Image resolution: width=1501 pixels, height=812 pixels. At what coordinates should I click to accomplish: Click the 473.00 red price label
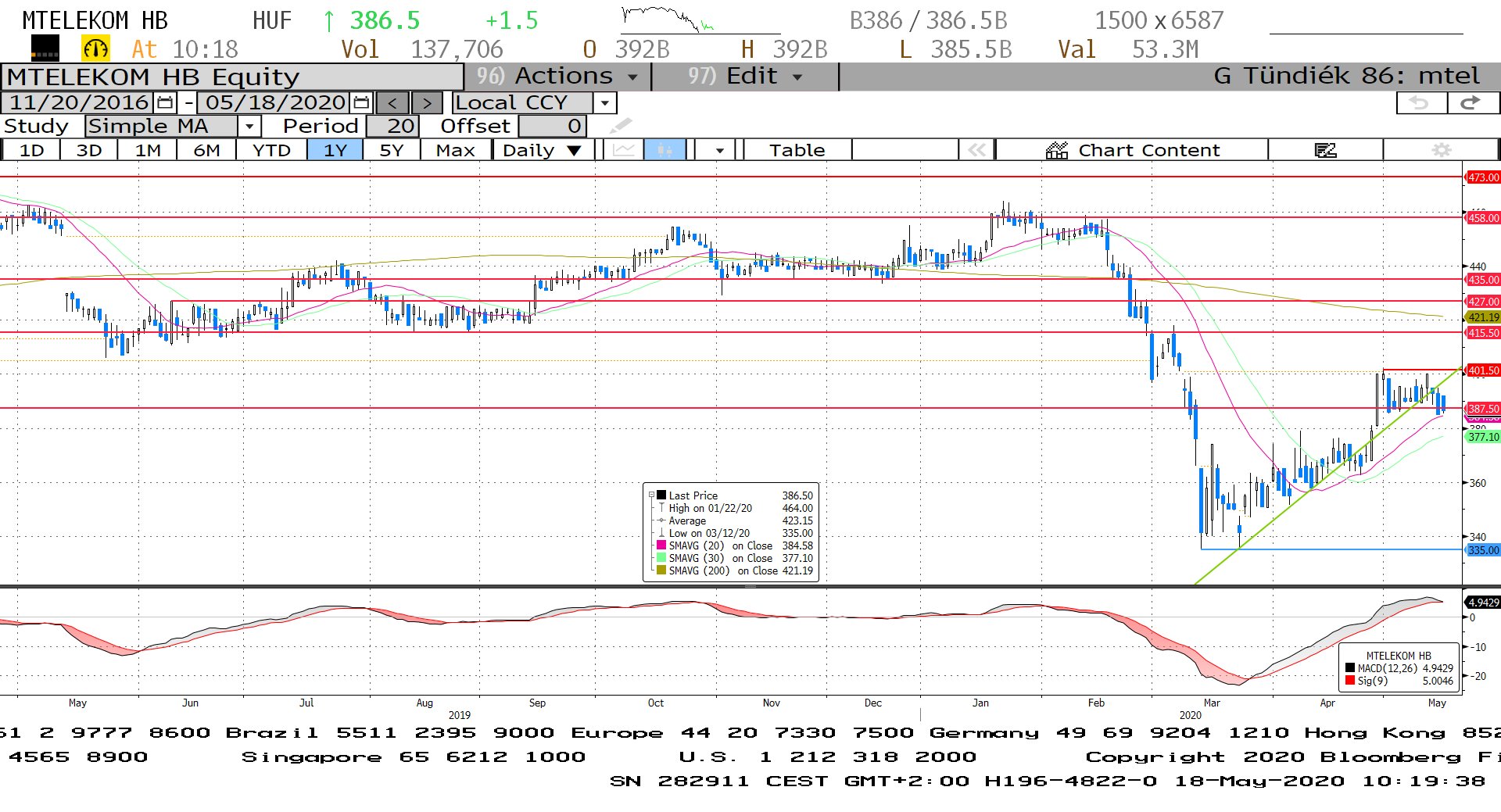pos(1483,177)
